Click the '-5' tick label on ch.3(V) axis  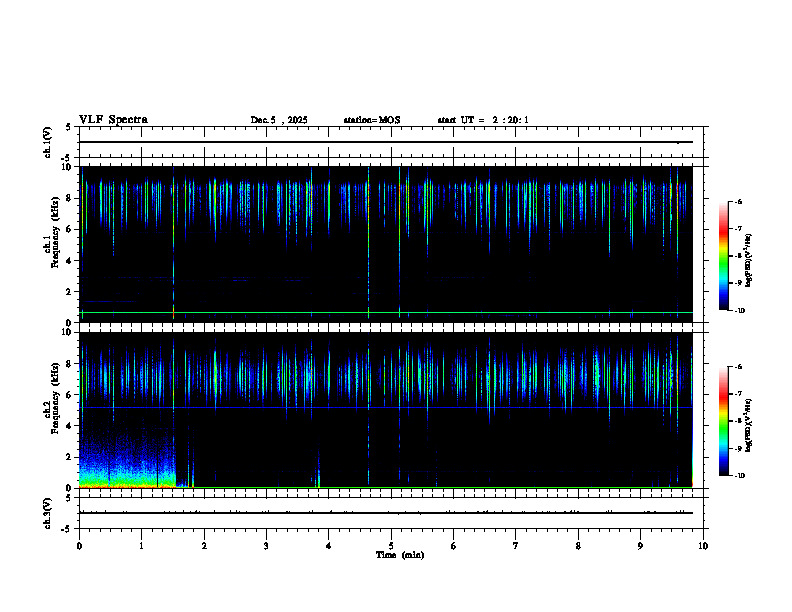[67, 529]
